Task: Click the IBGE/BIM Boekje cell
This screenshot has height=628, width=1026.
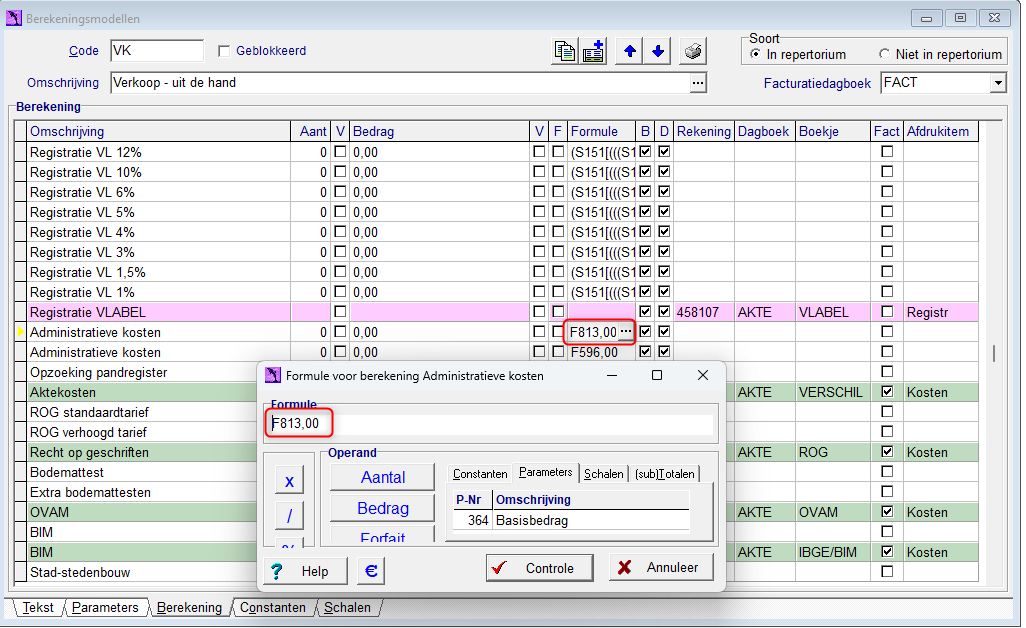Action: (833, 552)
